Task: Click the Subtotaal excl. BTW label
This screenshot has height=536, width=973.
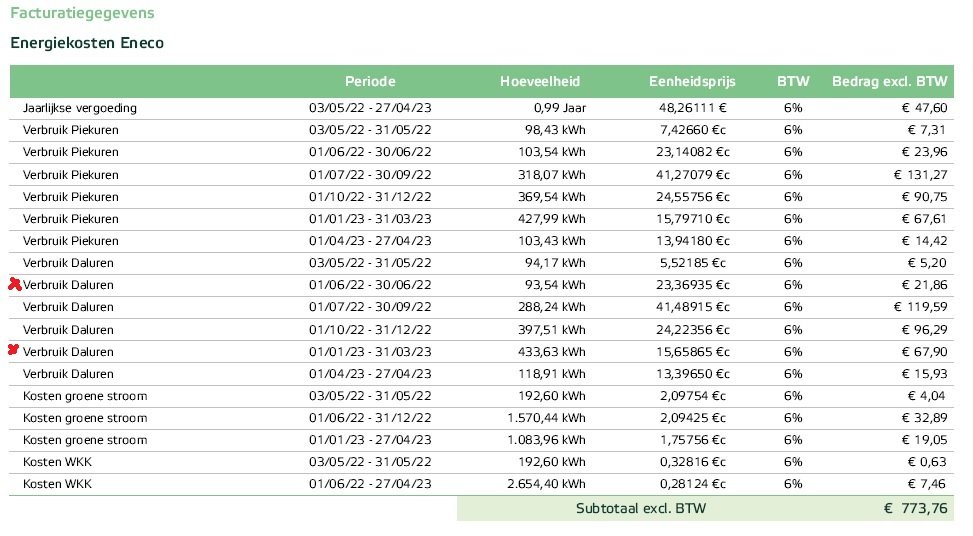Action: [640, 509]
